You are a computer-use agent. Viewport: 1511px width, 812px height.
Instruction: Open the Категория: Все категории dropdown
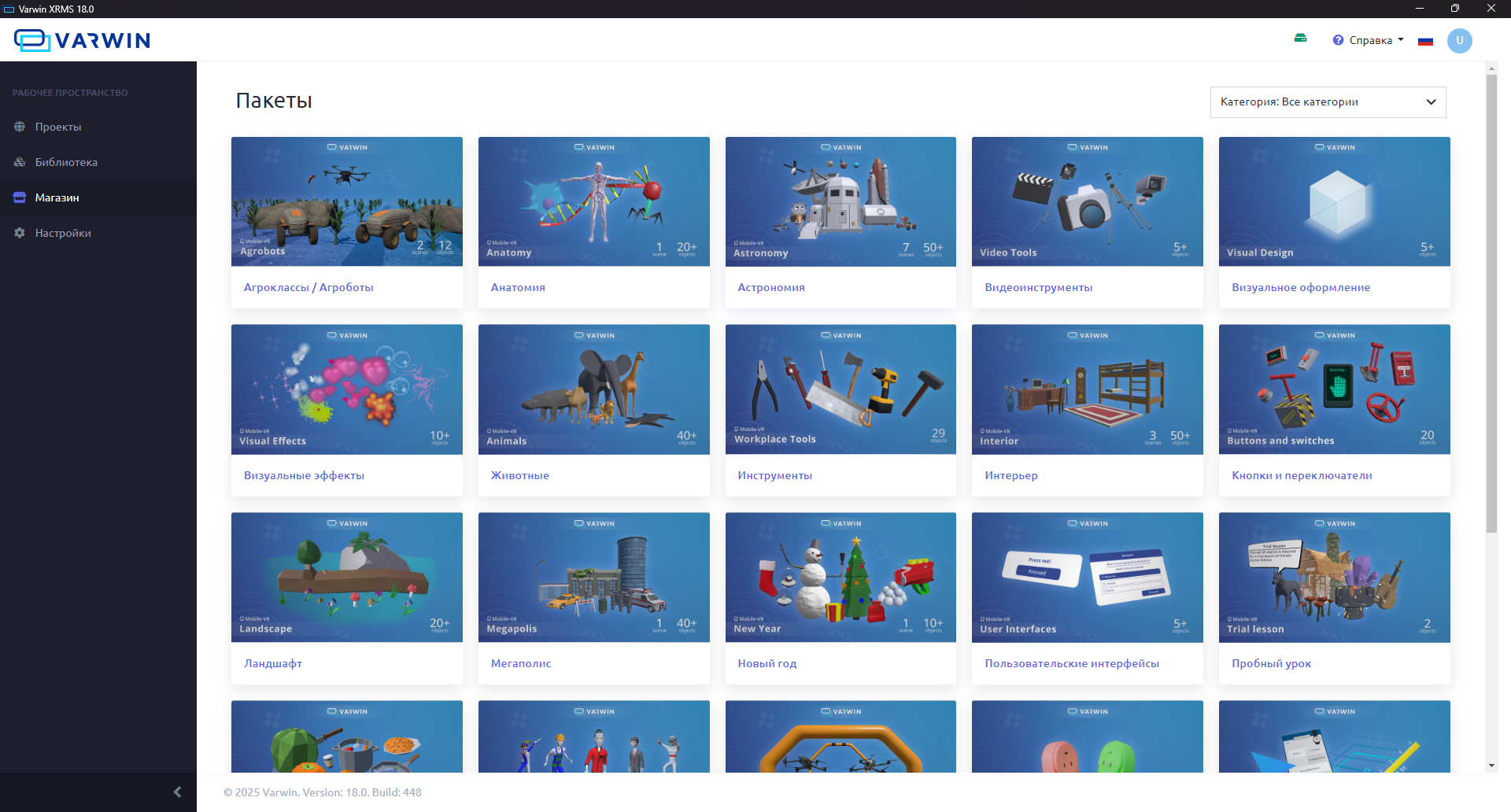click(1328, 102)
